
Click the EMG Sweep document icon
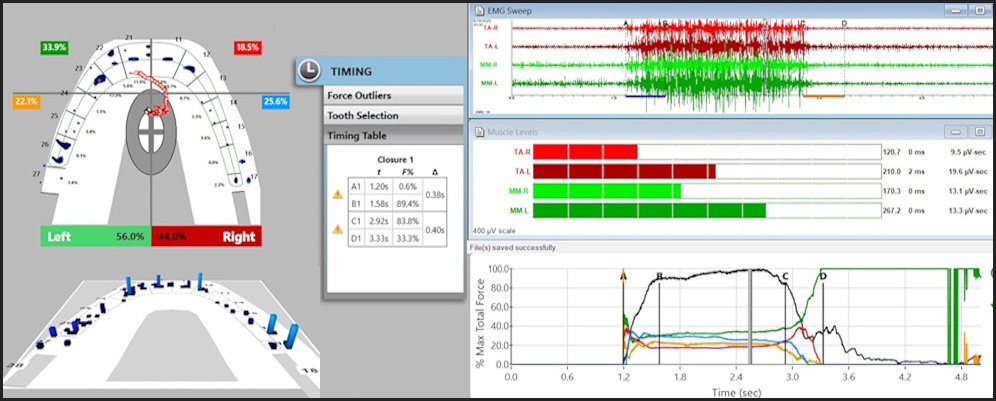tap(480, 11)
